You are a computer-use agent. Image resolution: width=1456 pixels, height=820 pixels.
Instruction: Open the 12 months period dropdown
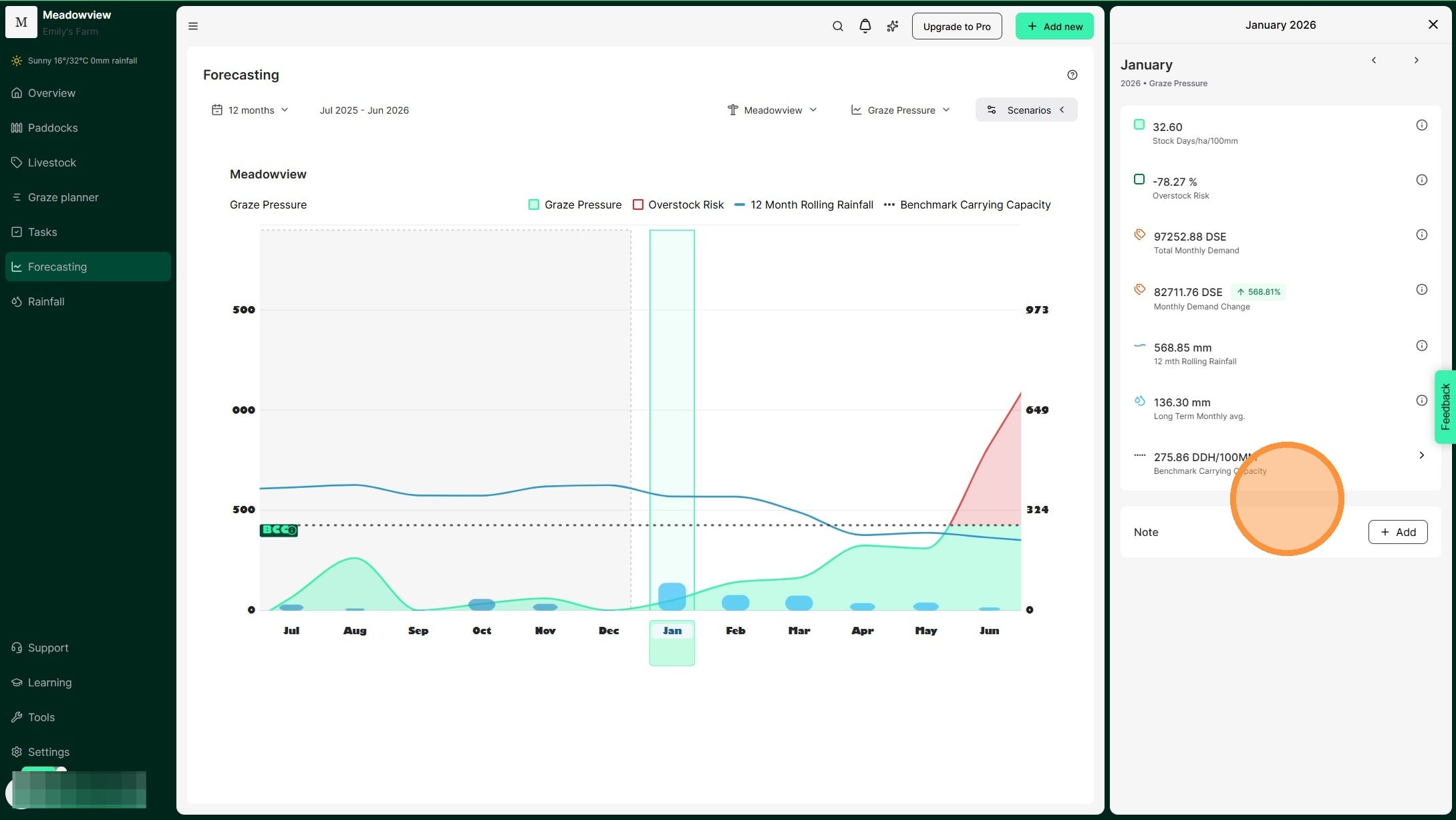(251, 110)
